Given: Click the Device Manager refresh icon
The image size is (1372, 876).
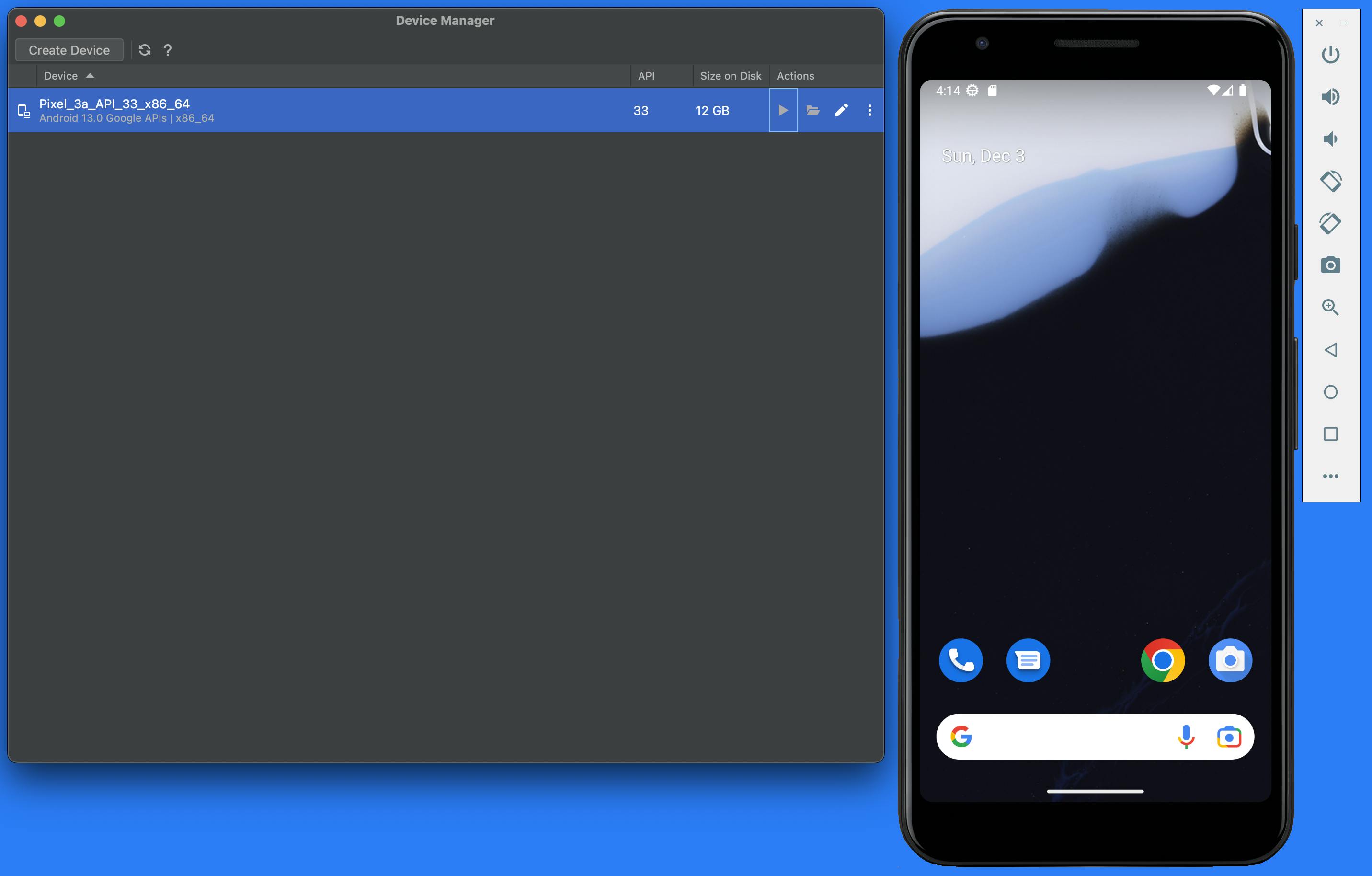Looking at the screenshot, I should pyautogui.click(x=144, y=50).
